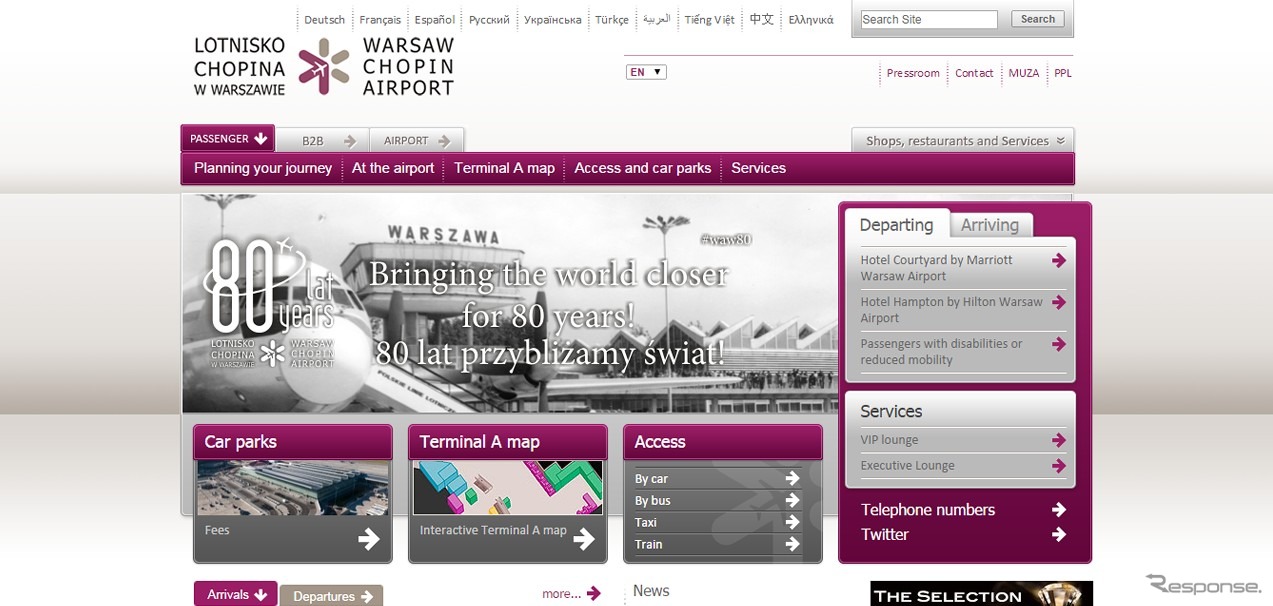The image size is (1273, 606).
Task: Select the PASSENGER tab
Action: [228, 139]
